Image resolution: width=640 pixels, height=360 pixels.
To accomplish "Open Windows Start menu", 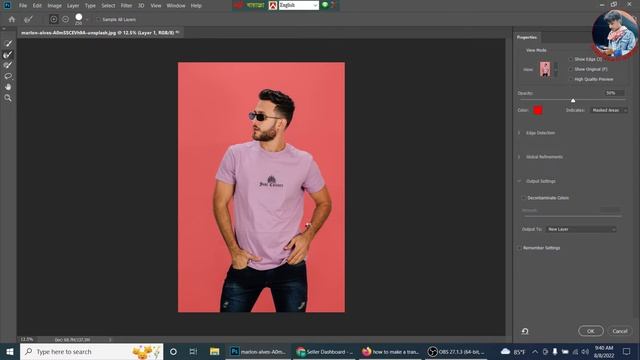I will pyautogui.click(x=10, y=351).
